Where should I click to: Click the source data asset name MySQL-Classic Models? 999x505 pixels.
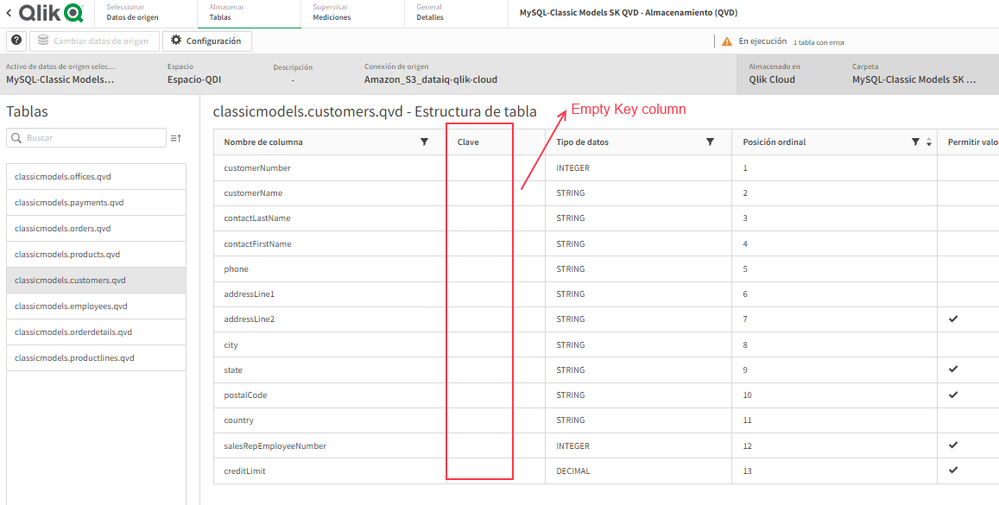tap(60, 80)
